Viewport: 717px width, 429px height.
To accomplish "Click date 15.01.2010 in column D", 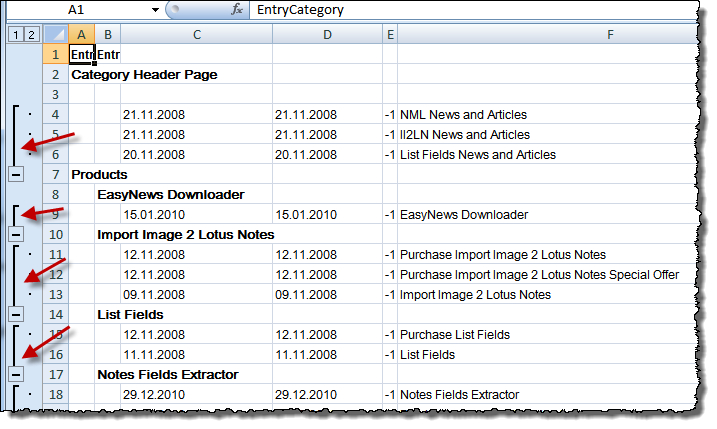I will (306, 214).
